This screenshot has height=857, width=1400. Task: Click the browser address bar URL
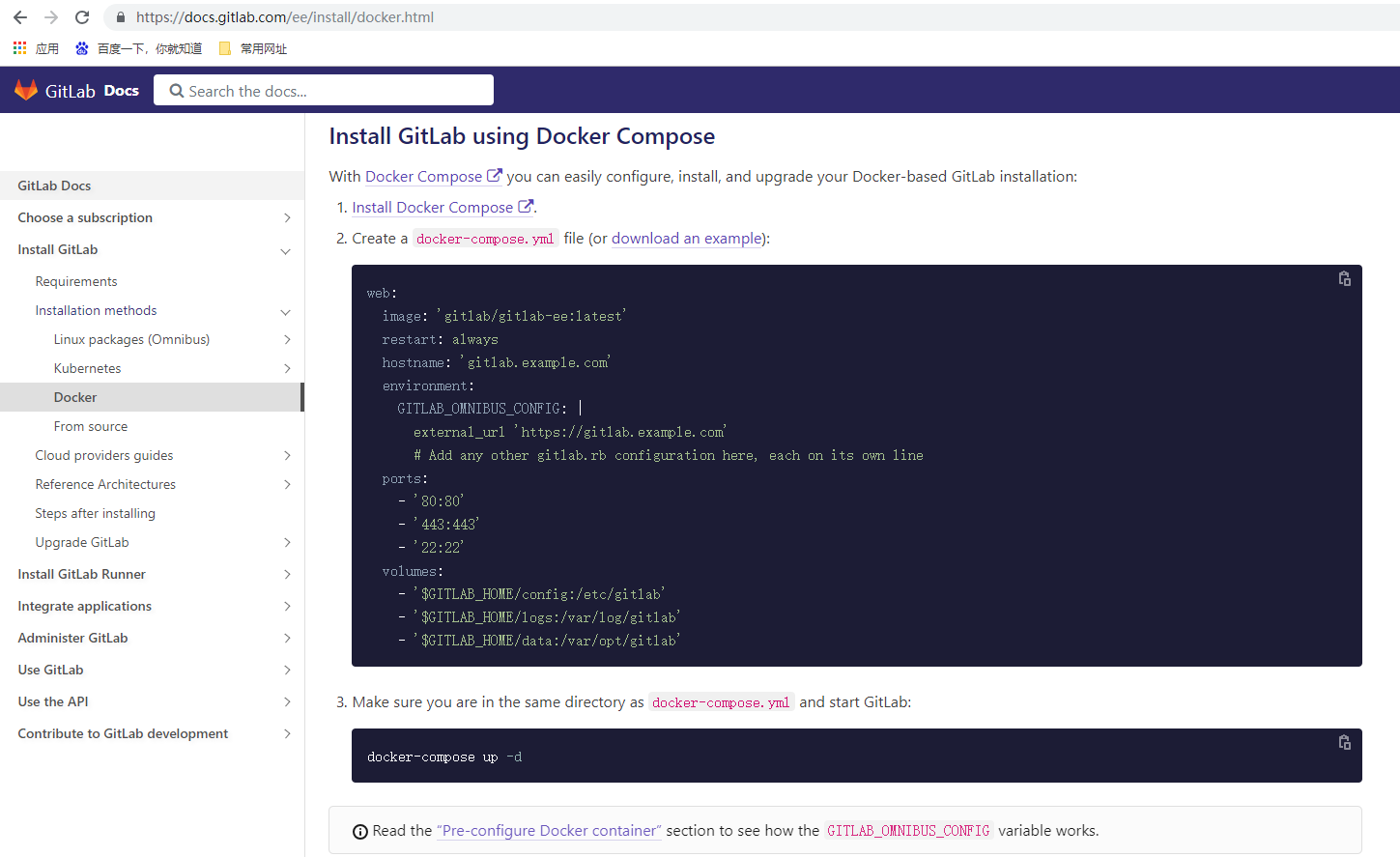[285, 17]
